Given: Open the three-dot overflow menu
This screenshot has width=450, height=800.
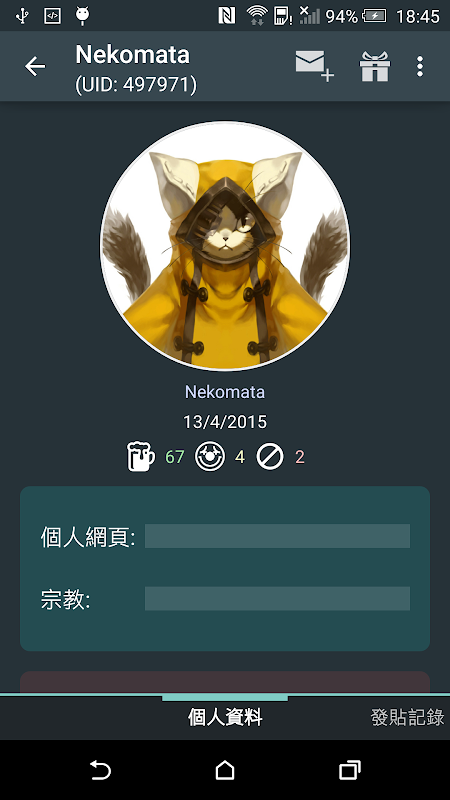Looking at the screenshot, I should pos(420,66).
